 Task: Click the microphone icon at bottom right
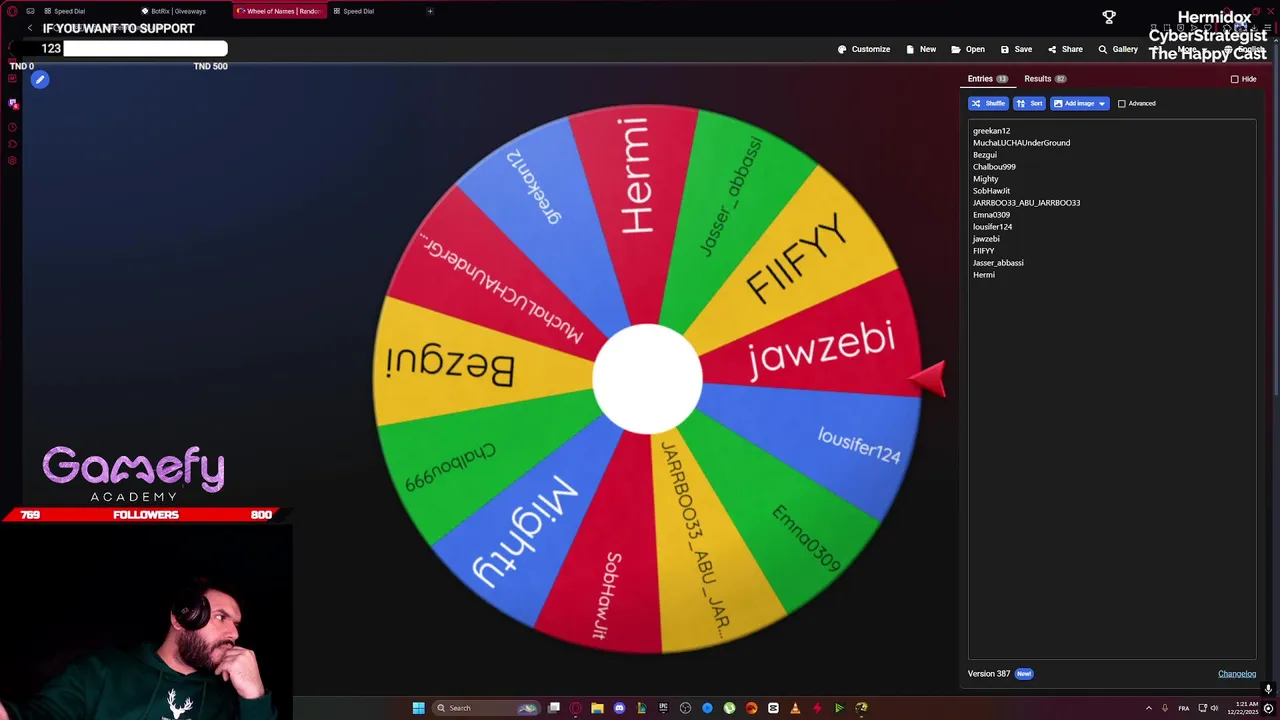(1268, 689)
